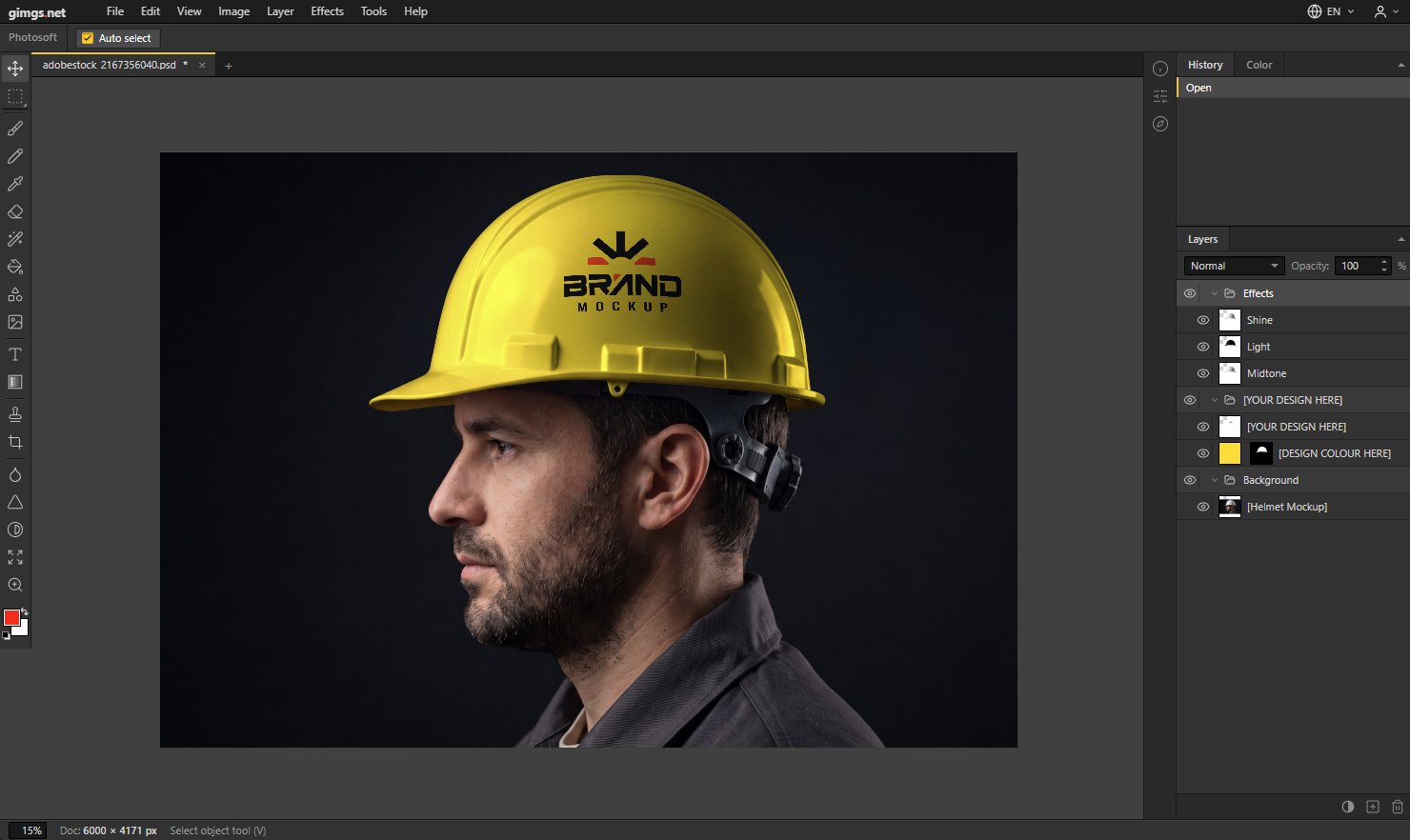
Task: Open the EN language dropdown
Action: click(x=1331, y=11)
